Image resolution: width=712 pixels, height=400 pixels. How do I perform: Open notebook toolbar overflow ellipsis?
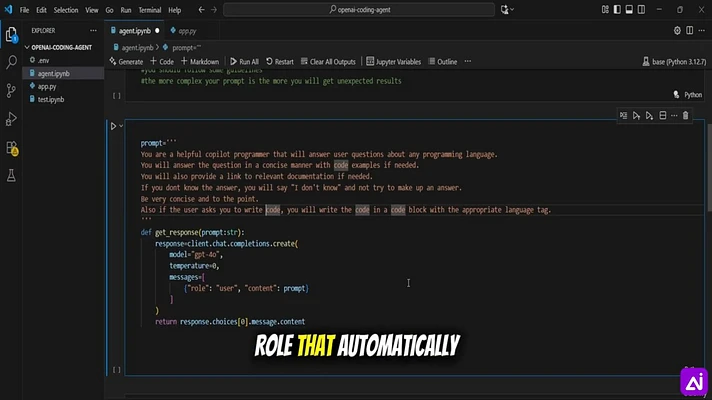point(468,61)
